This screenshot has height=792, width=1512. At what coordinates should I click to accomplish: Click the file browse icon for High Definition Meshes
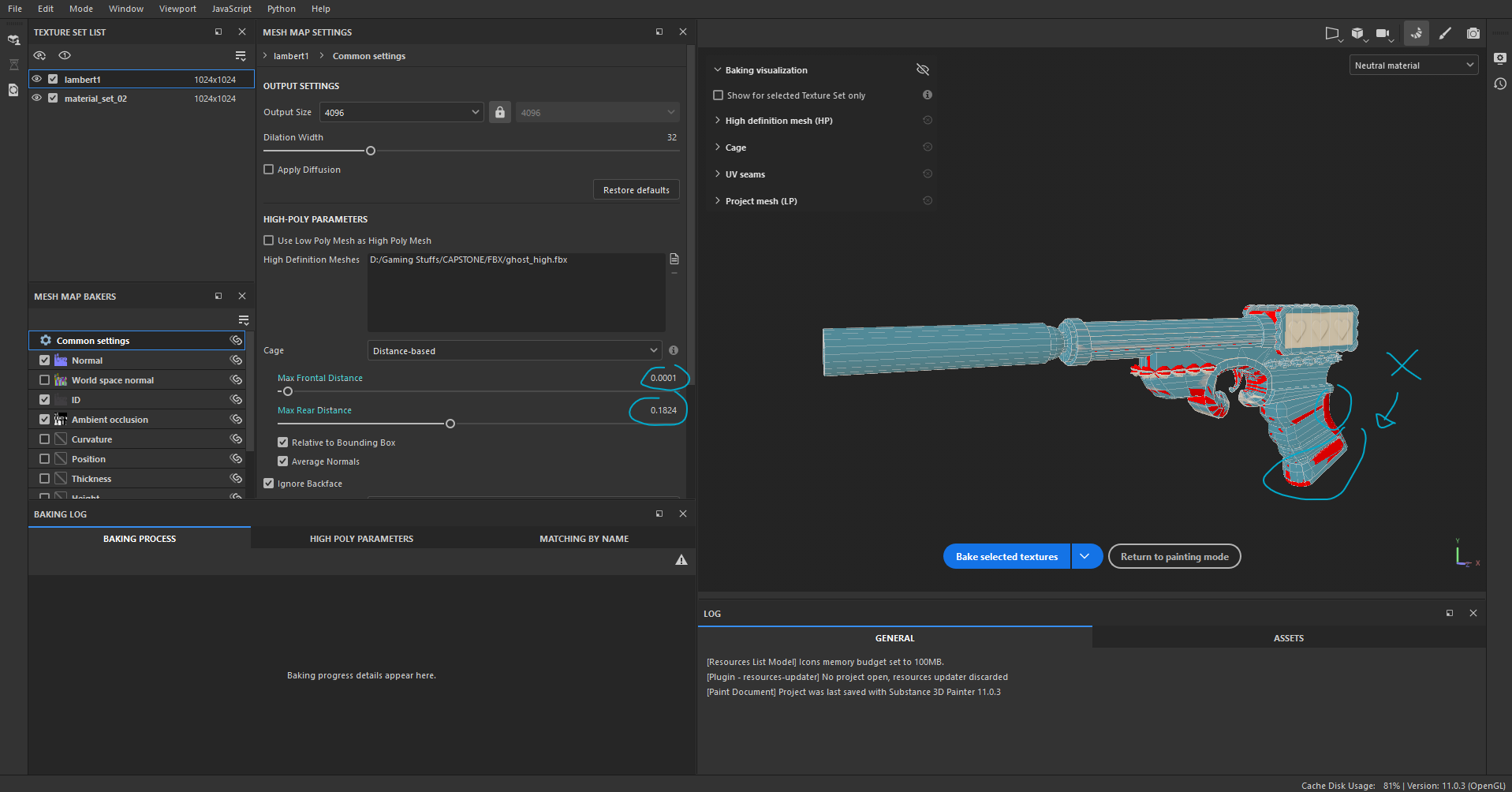674,260
